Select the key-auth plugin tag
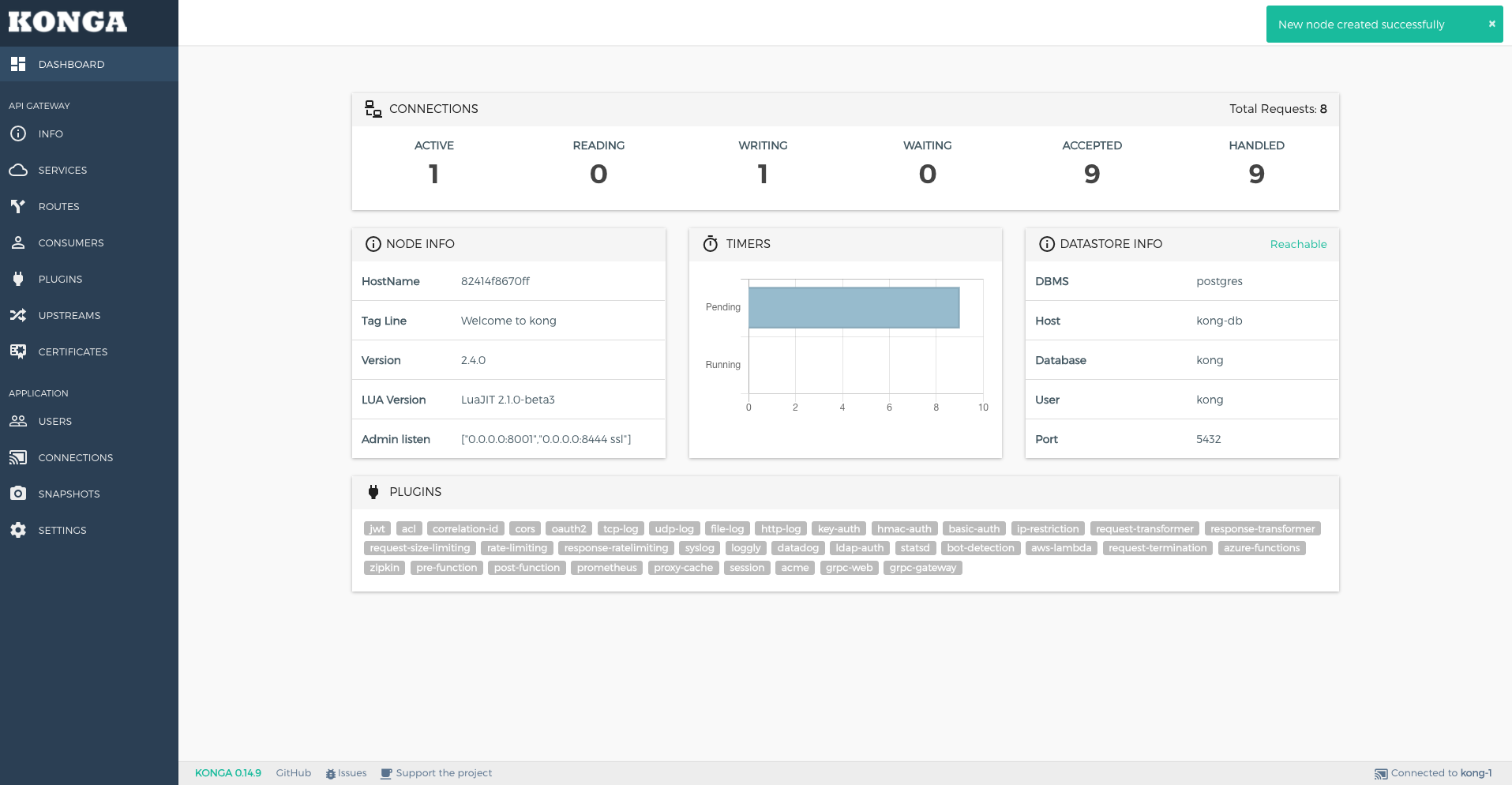This screenshot has height=785, width=1512. (839, 529)
